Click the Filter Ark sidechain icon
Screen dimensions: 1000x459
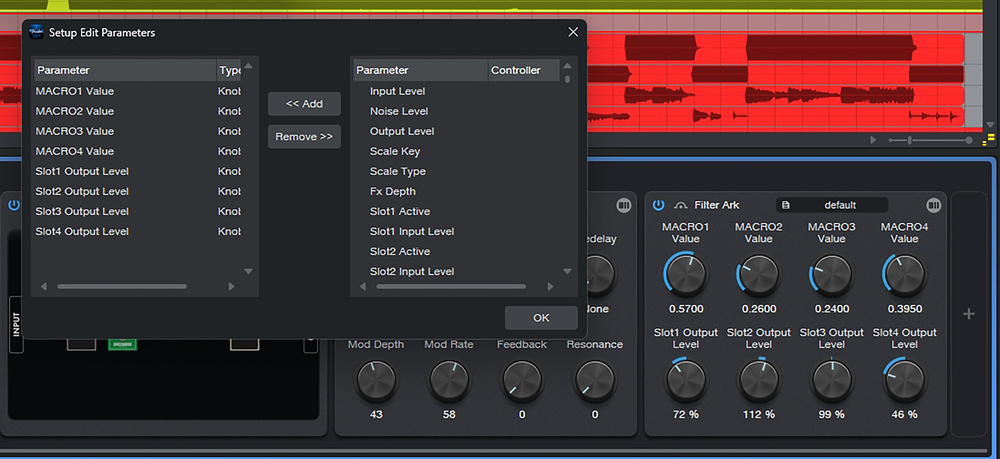pyautogui.click(x=680, y=205)
